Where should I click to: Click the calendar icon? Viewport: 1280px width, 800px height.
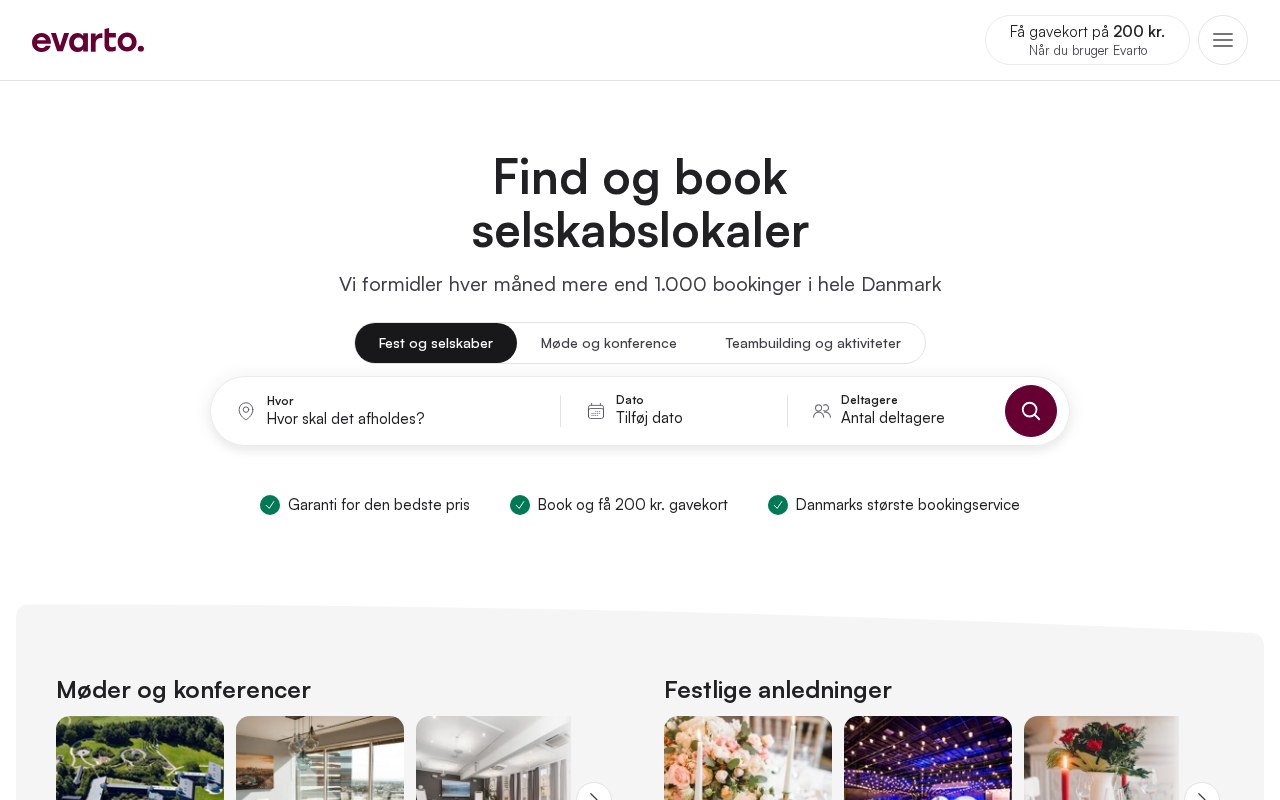click(596, 411)
